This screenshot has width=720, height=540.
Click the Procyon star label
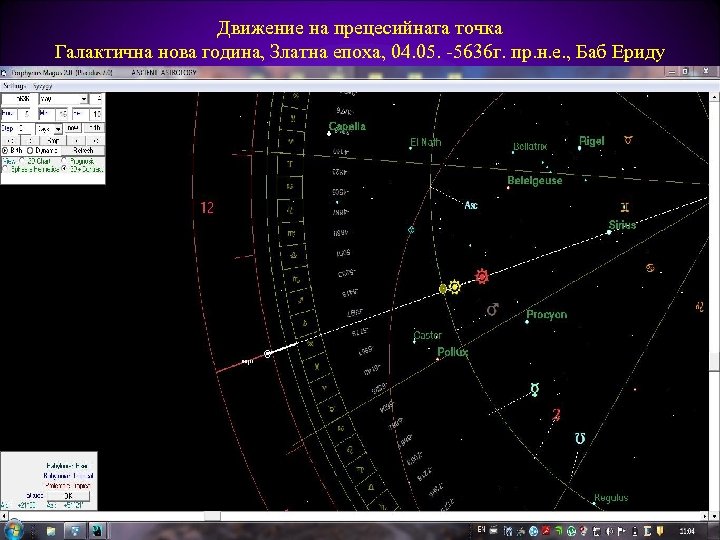[x=547, y=315]
